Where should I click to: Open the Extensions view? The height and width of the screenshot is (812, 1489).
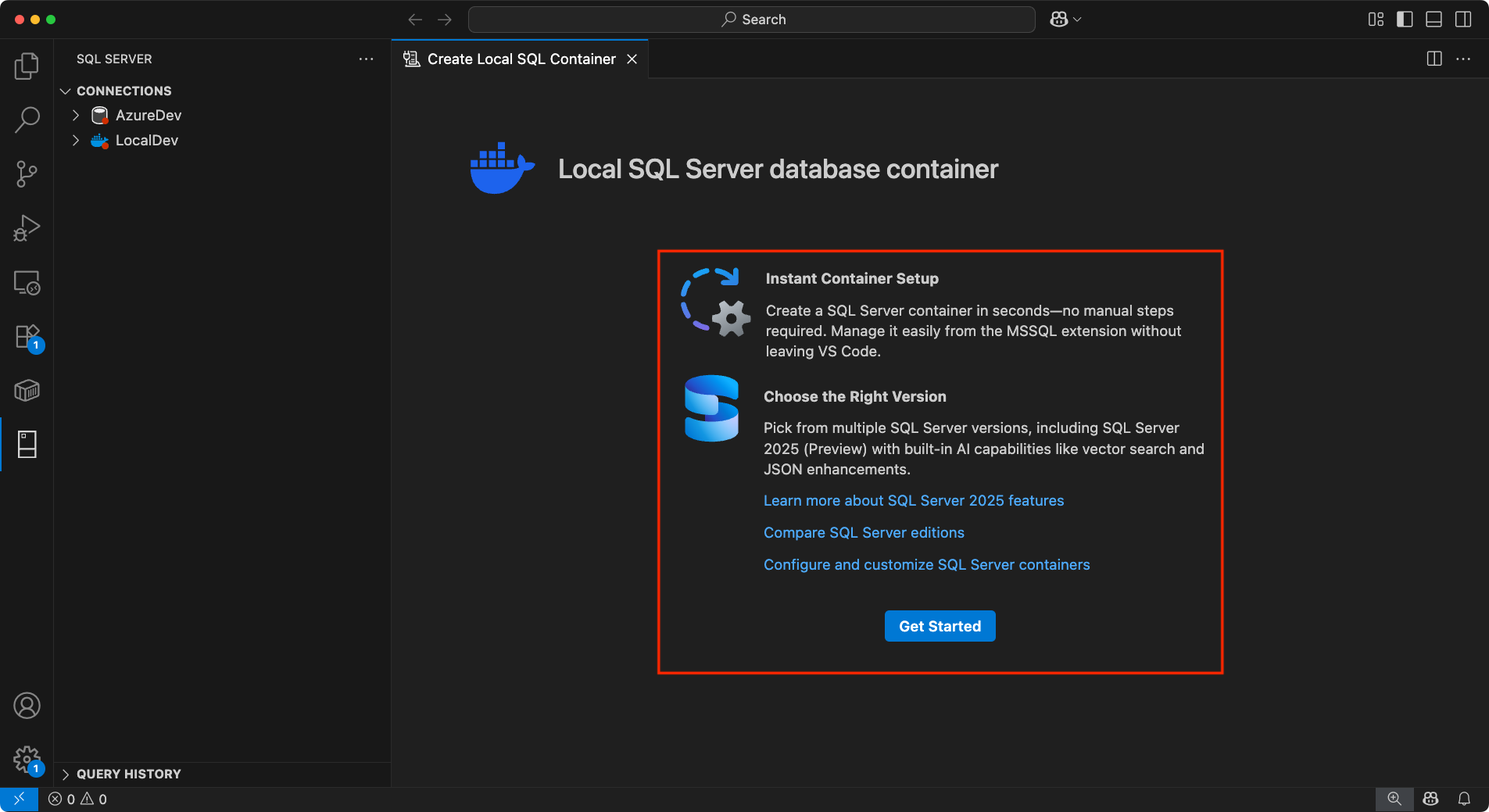27,337
